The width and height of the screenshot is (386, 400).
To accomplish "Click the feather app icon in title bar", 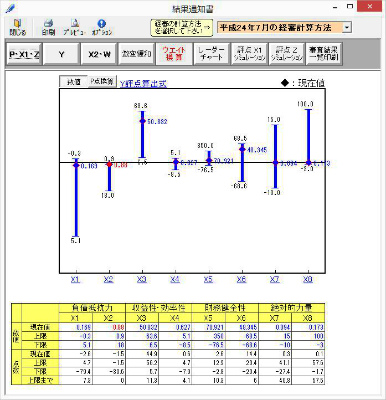I will tap(10, 8).
